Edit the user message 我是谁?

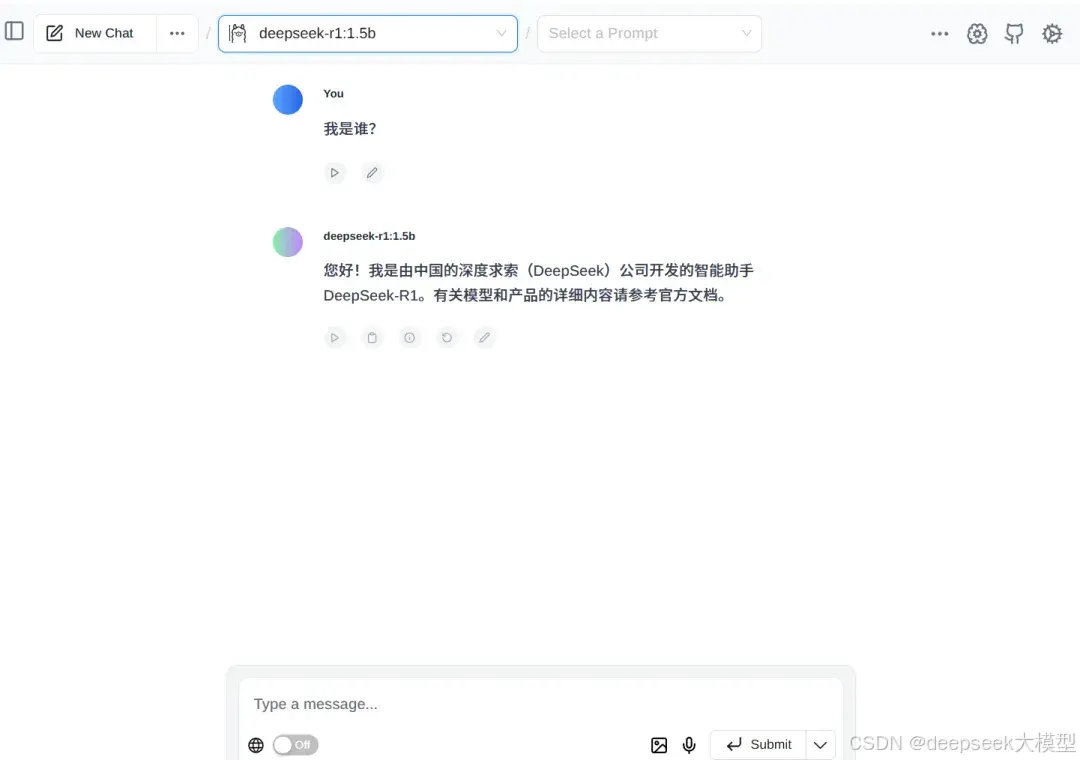372,173
